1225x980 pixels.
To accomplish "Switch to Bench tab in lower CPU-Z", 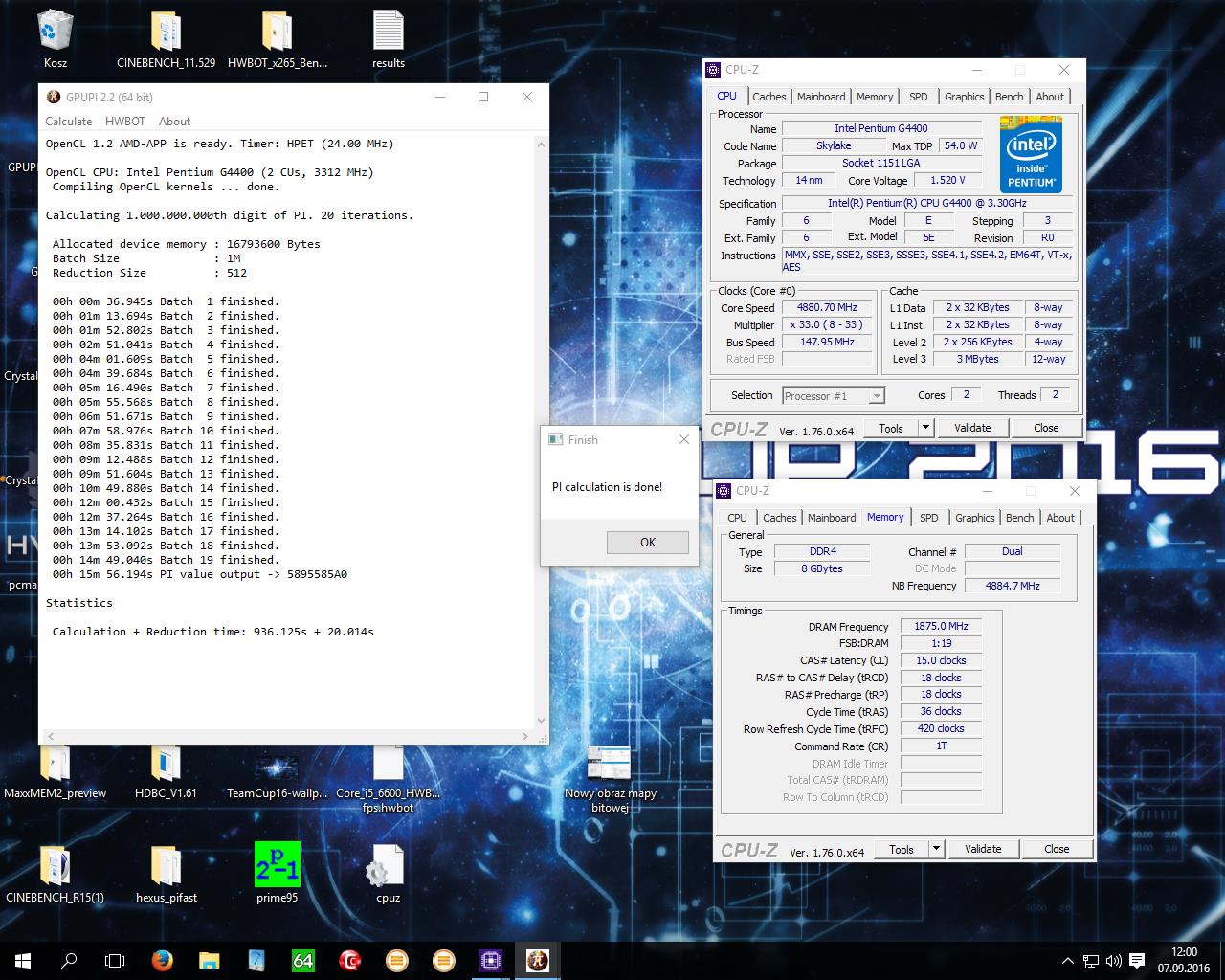I will pyautogui.click(x=1020, y=518).
